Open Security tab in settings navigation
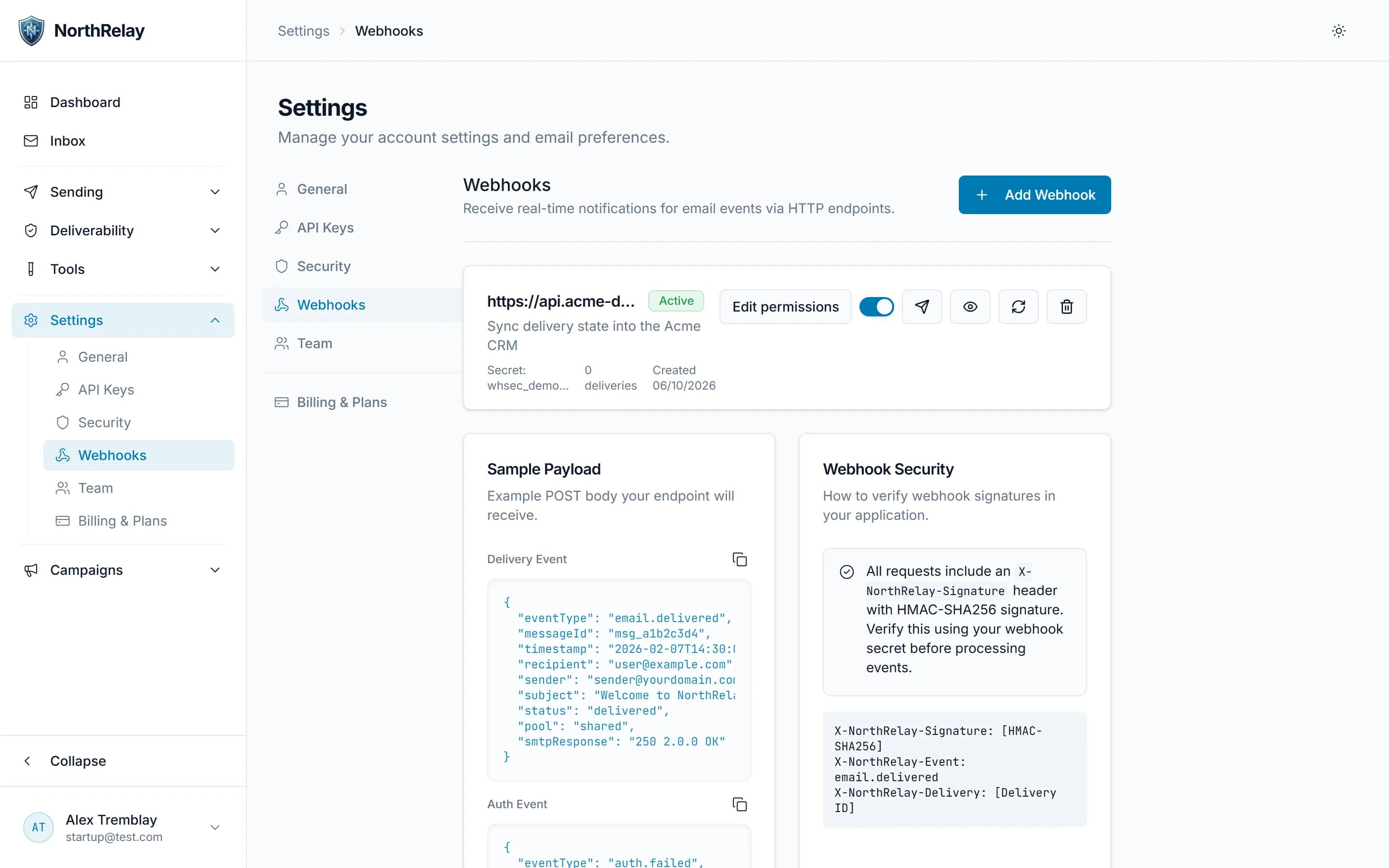This screenshot has height=868, width=1389. (x=362, y=266)
